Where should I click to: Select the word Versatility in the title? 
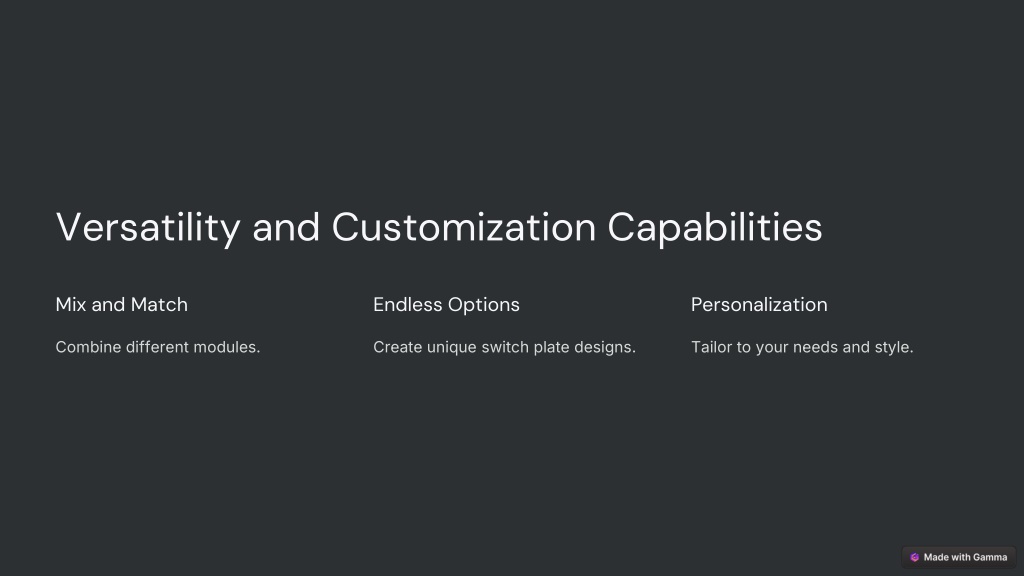coord(148,228)
